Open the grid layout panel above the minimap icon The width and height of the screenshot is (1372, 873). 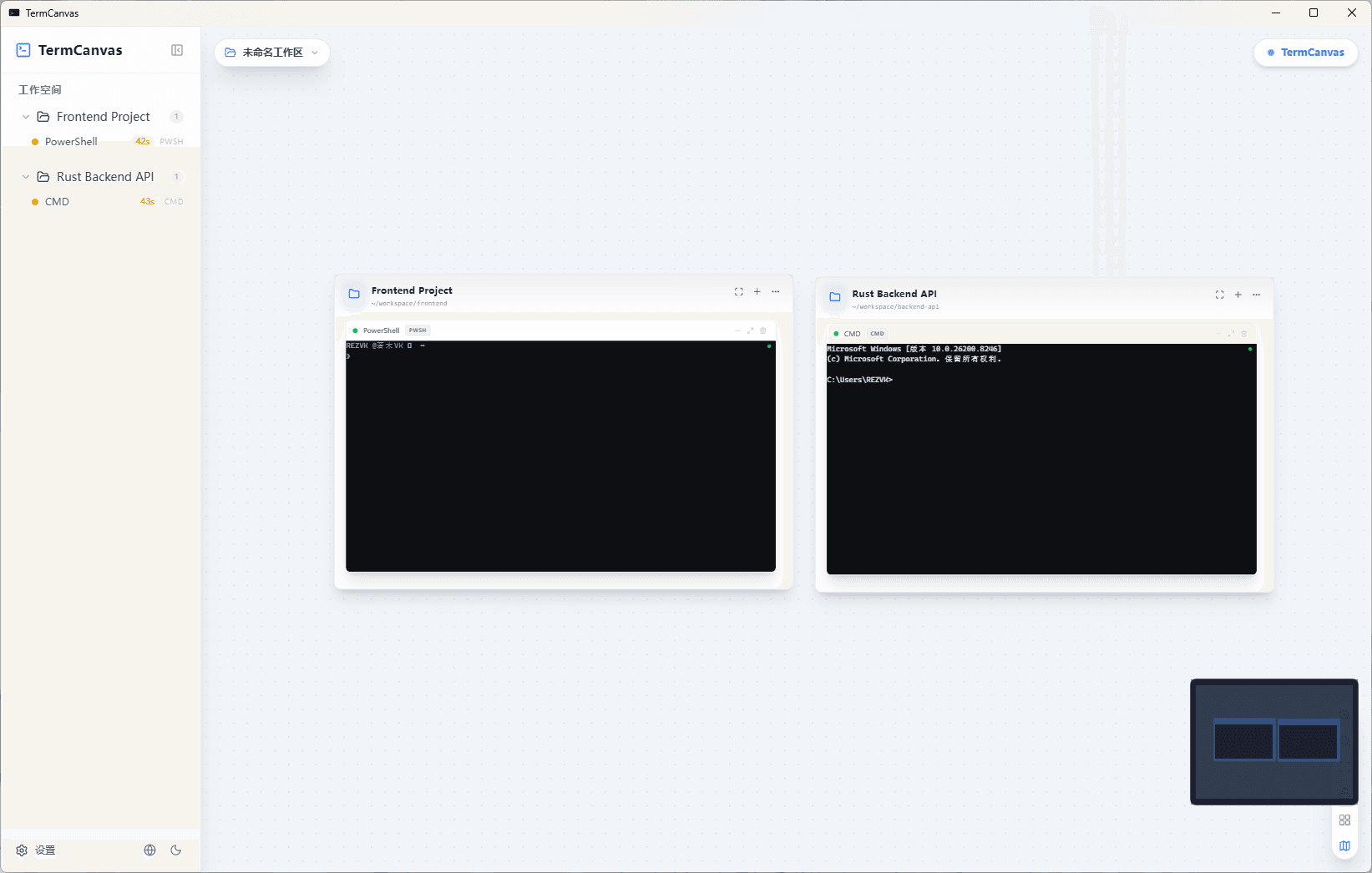[x=1344, y=820]
